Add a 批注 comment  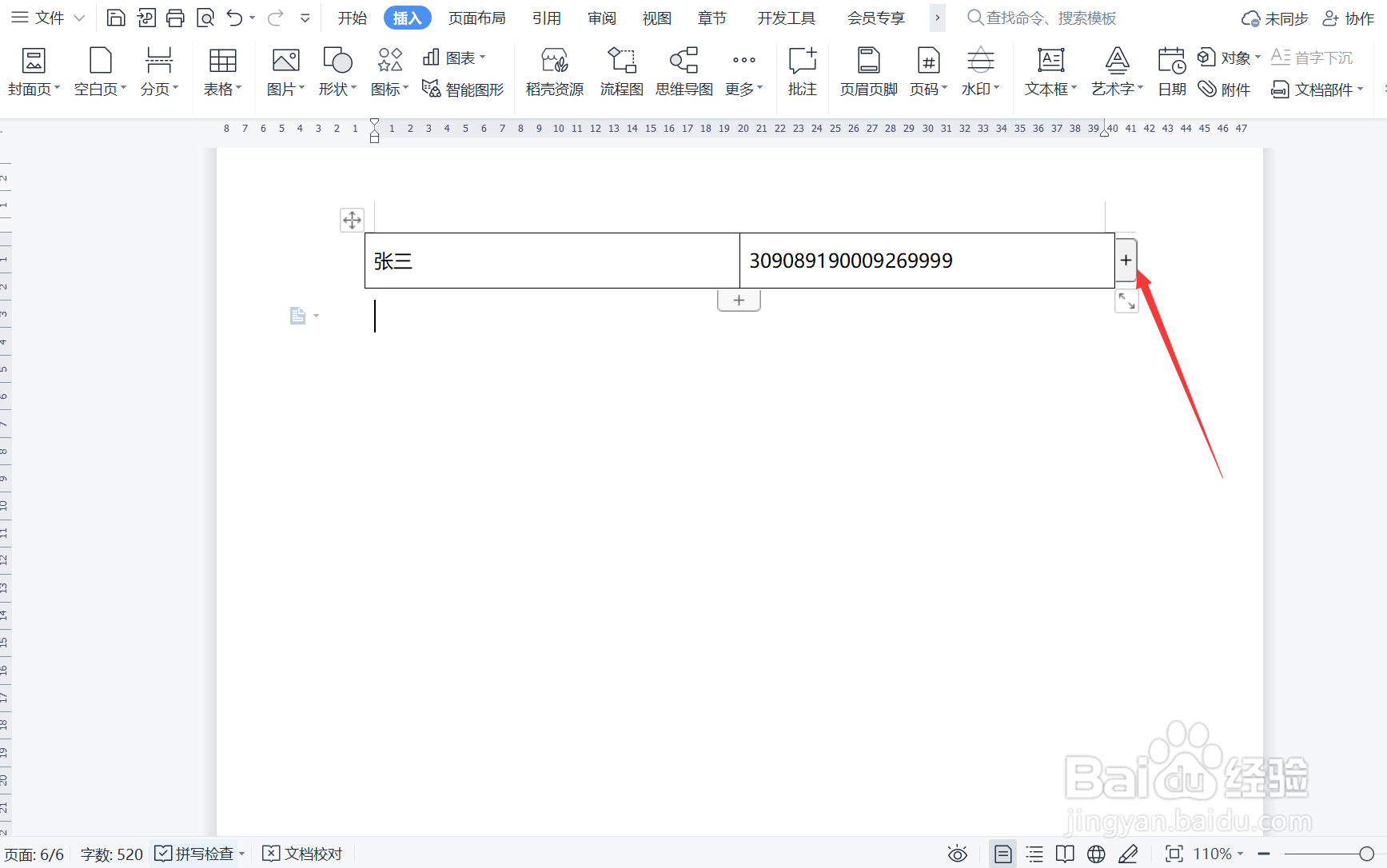point(802,72)
